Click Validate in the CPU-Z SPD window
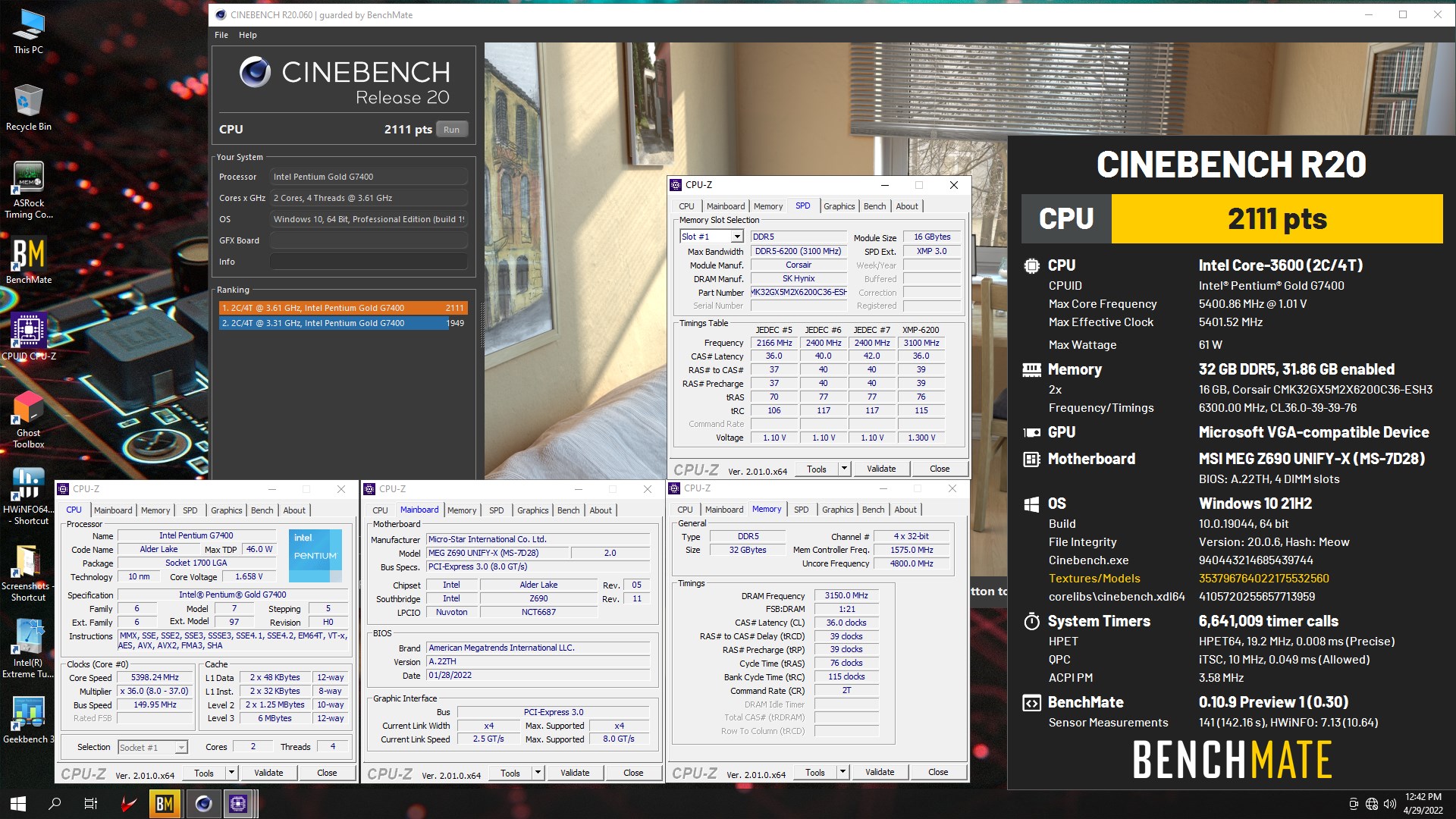This screenshot has height=819, width=1456. 881,469
